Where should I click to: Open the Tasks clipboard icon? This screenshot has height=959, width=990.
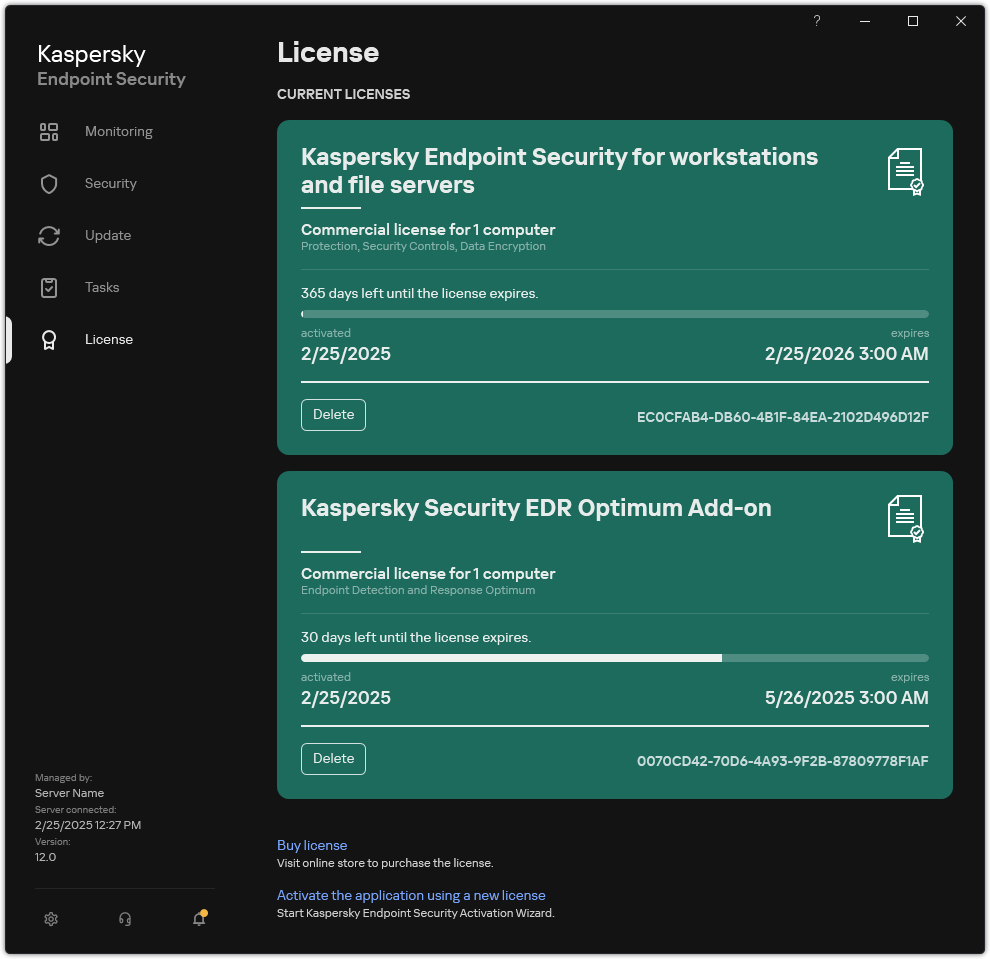(49, 287)
